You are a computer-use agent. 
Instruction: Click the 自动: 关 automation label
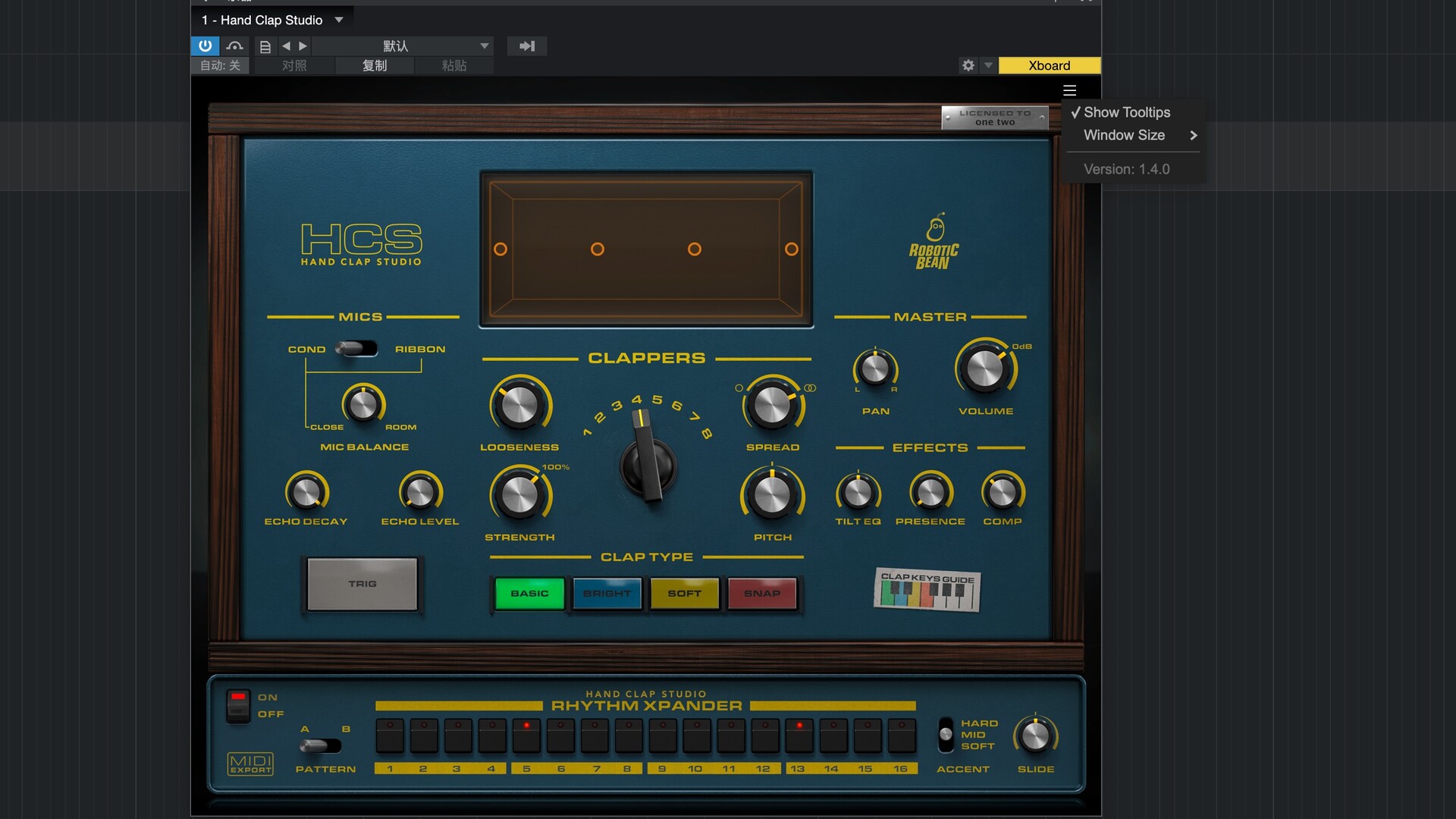[220, 65]
